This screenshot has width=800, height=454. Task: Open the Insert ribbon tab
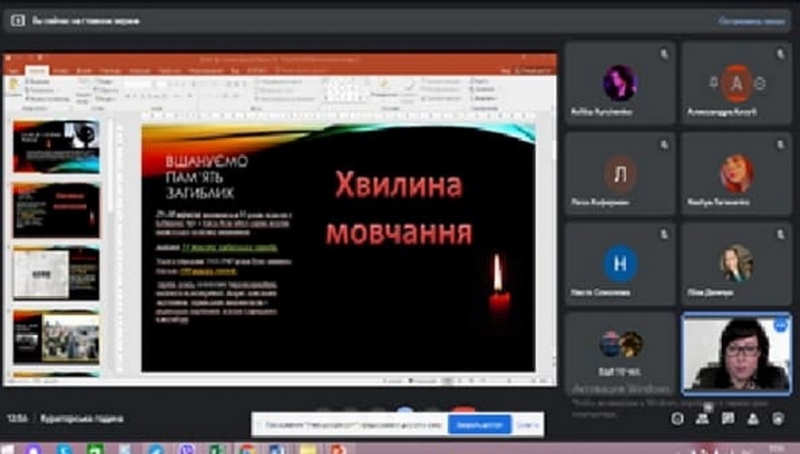tap(60, 70)
